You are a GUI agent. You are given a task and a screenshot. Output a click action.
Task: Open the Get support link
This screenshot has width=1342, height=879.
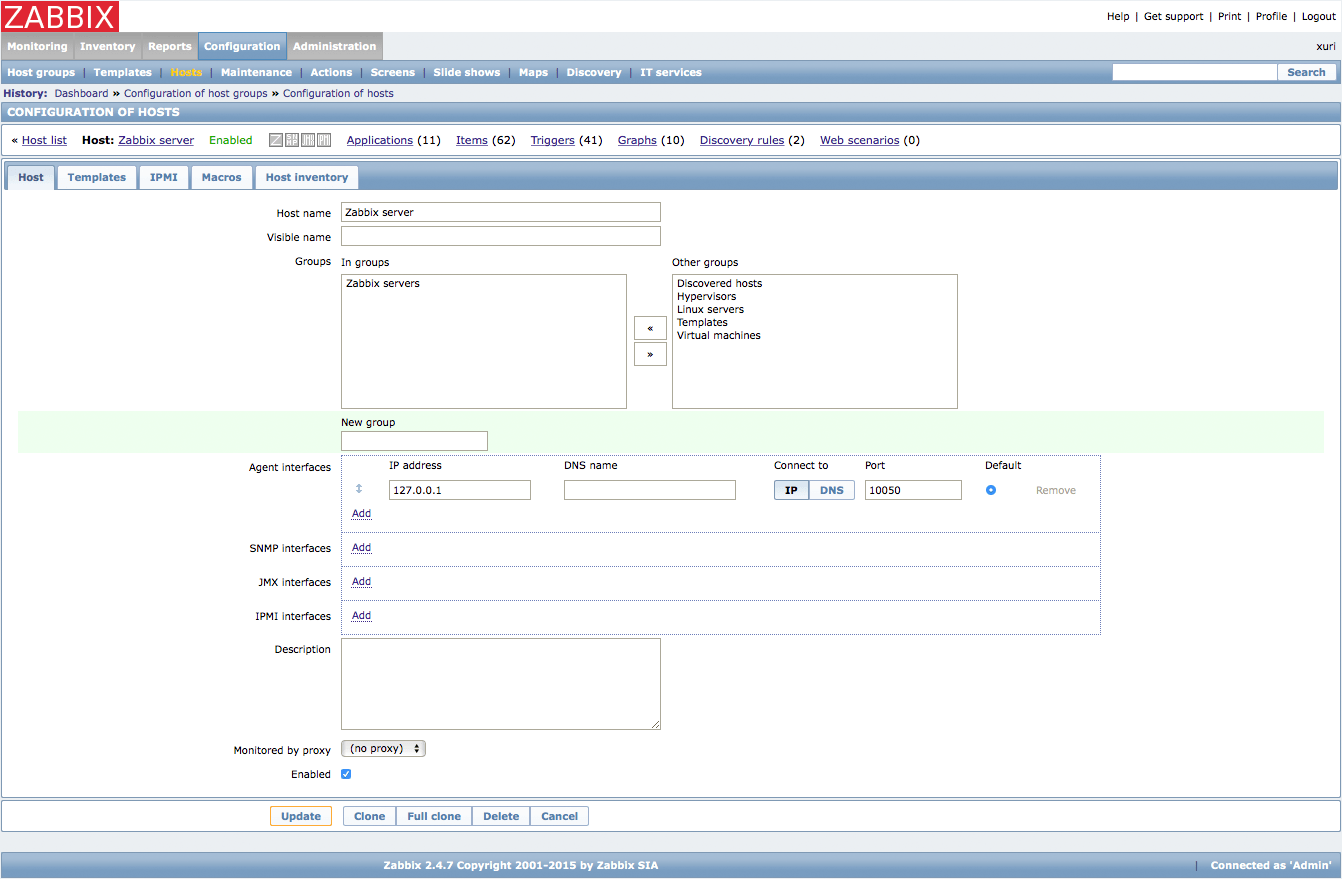[1173, 16]
